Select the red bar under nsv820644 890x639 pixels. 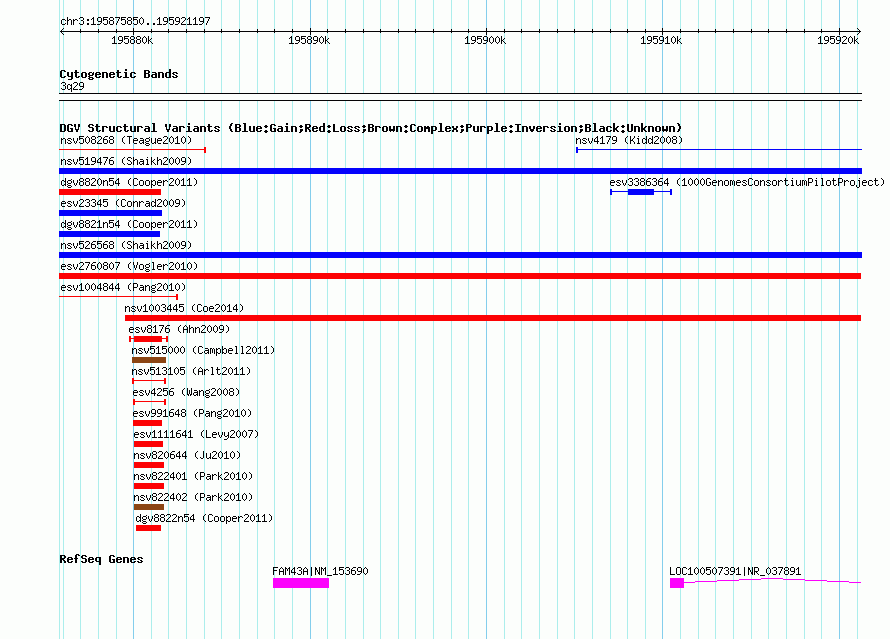[149, 465]
